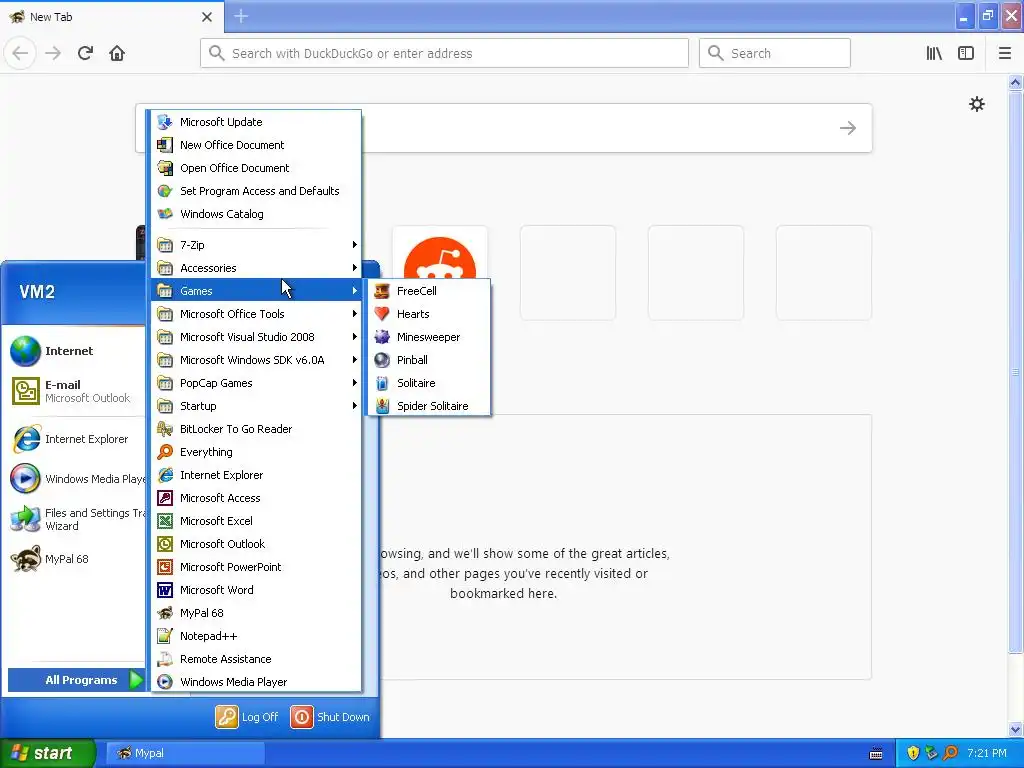
Task: Open Set Program Access and Defaults
Action: pyautogui.click(x=256, y=191)
